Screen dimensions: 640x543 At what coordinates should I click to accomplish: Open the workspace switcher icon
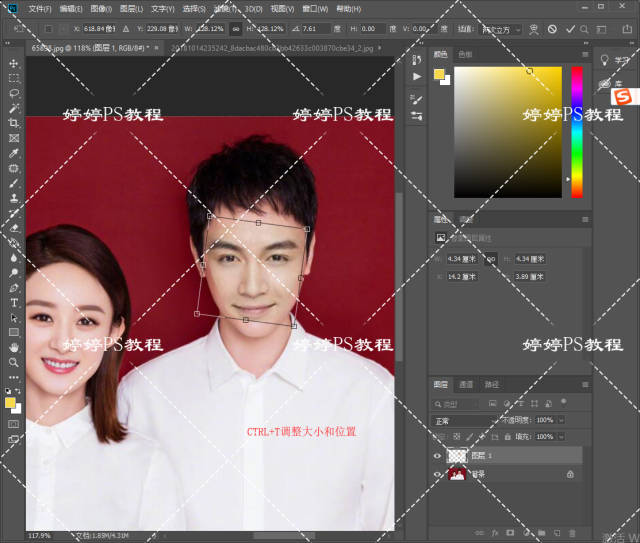(x=601, y=29)
